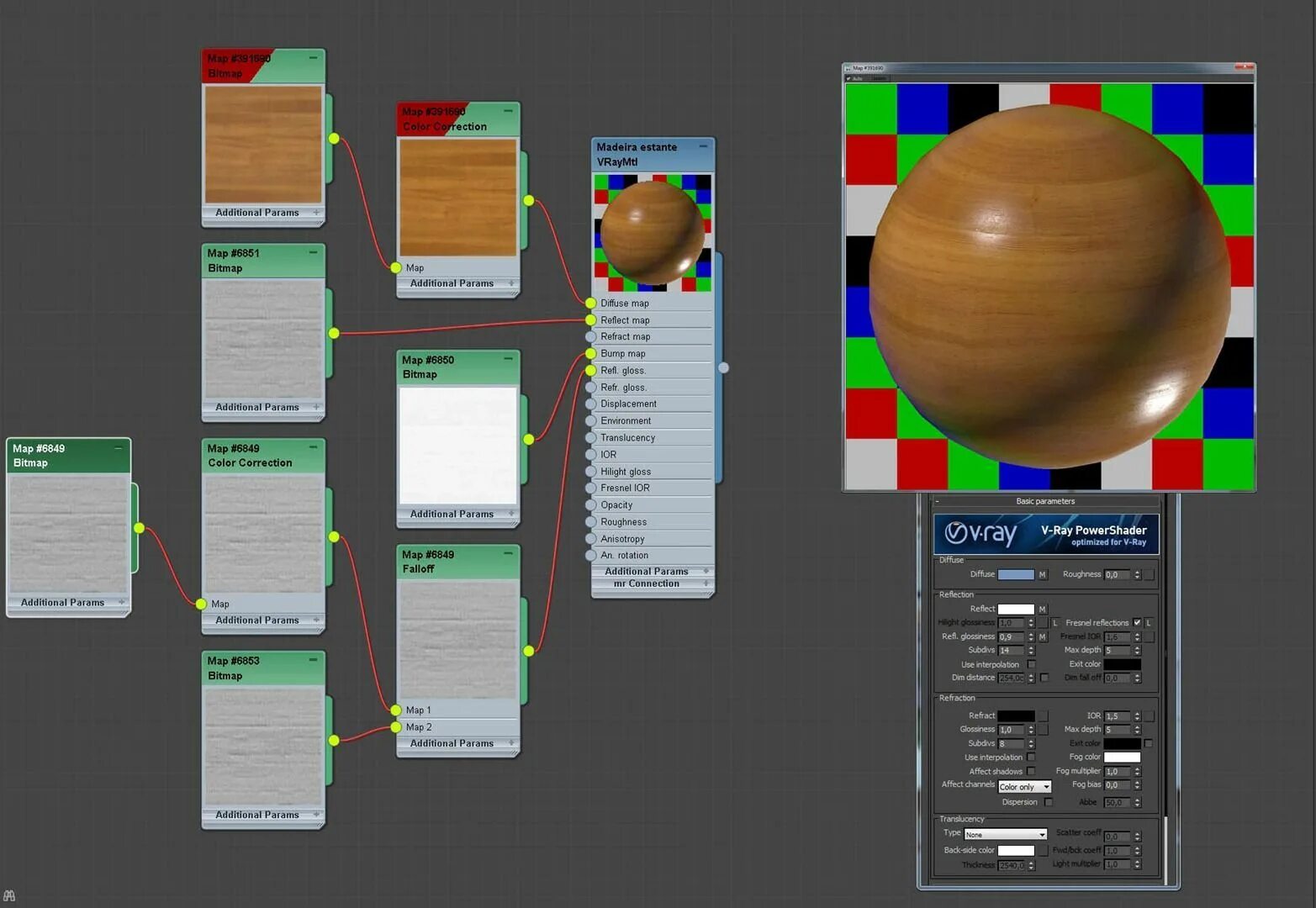The width and height of the screenshot is (1316, 908).
Task: Toggle the Refraction Exit color checkbox
Action: (1149, 744)
